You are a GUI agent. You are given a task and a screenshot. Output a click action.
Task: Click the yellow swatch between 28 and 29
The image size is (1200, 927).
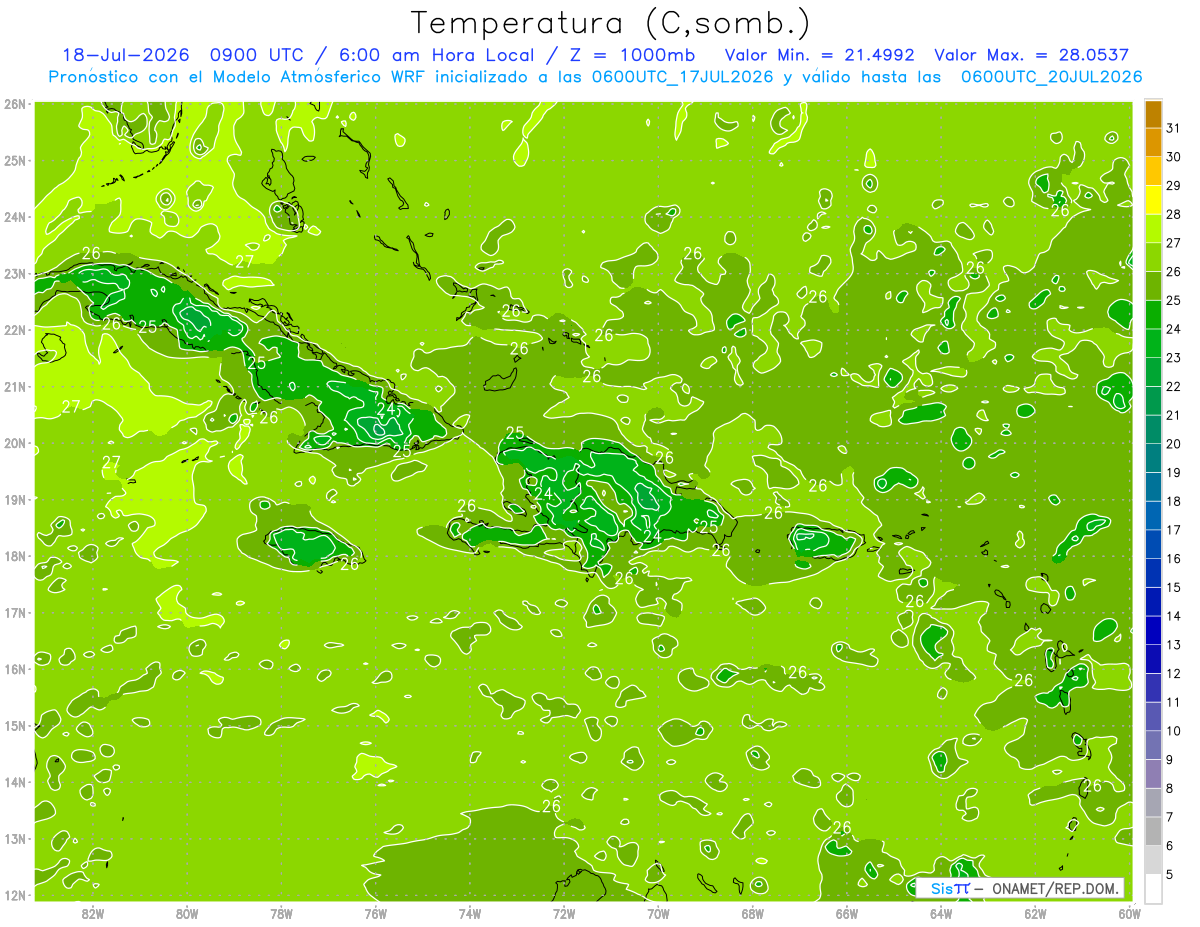(1153, 200)
